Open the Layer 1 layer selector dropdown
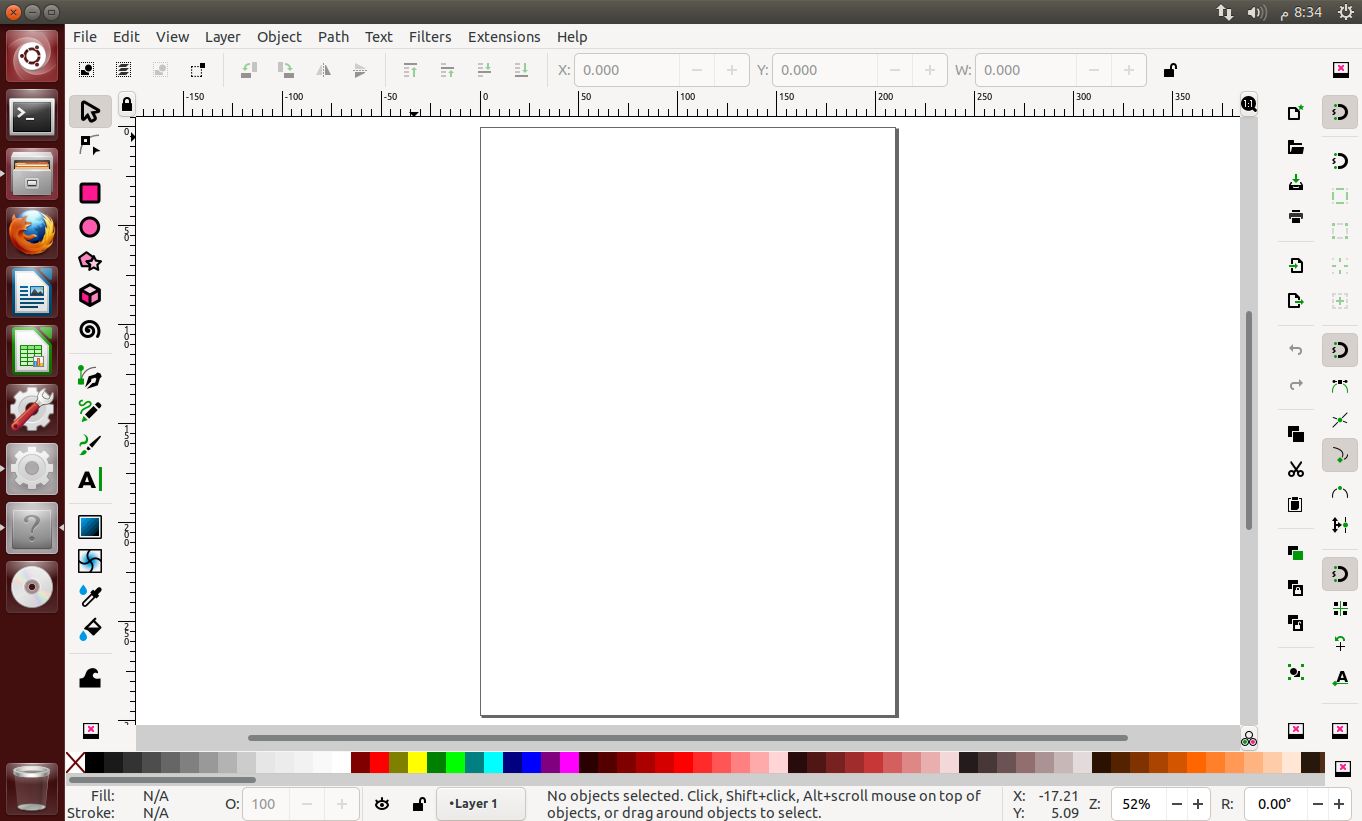The image size is (1362, 821). pos(481,804)
